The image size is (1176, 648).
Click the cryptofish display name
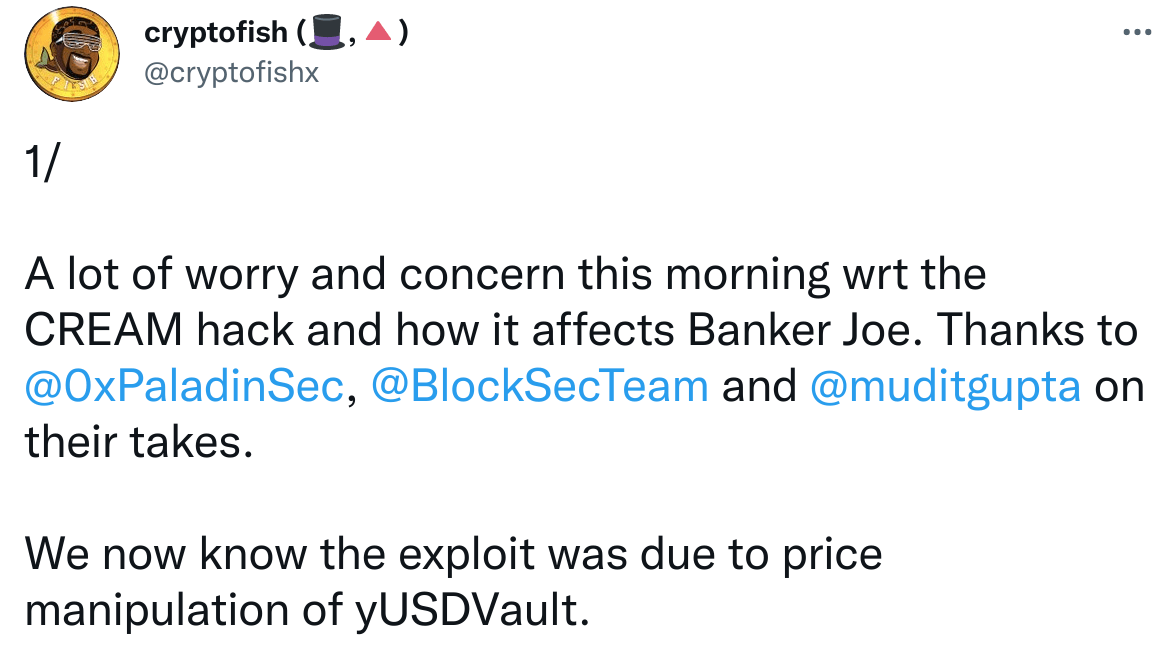tap(217, 34)
